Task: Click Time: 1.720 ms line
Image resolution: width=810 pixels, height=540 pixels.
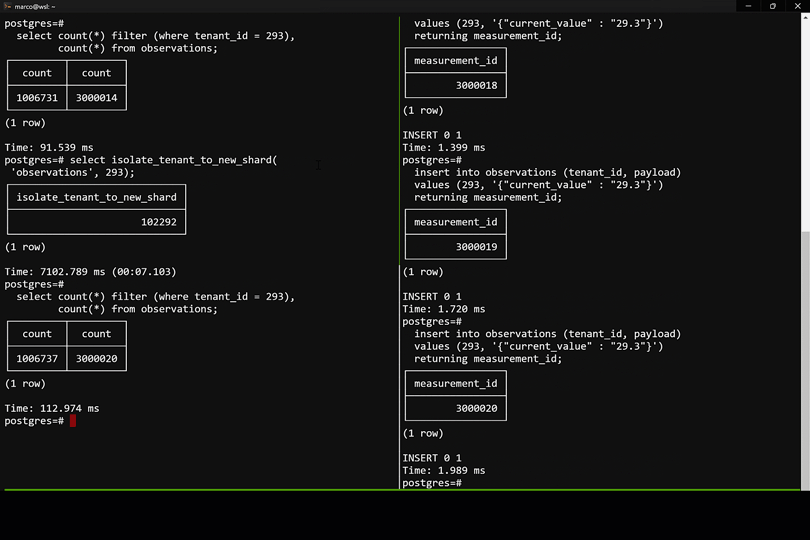Action: [444, 309]
